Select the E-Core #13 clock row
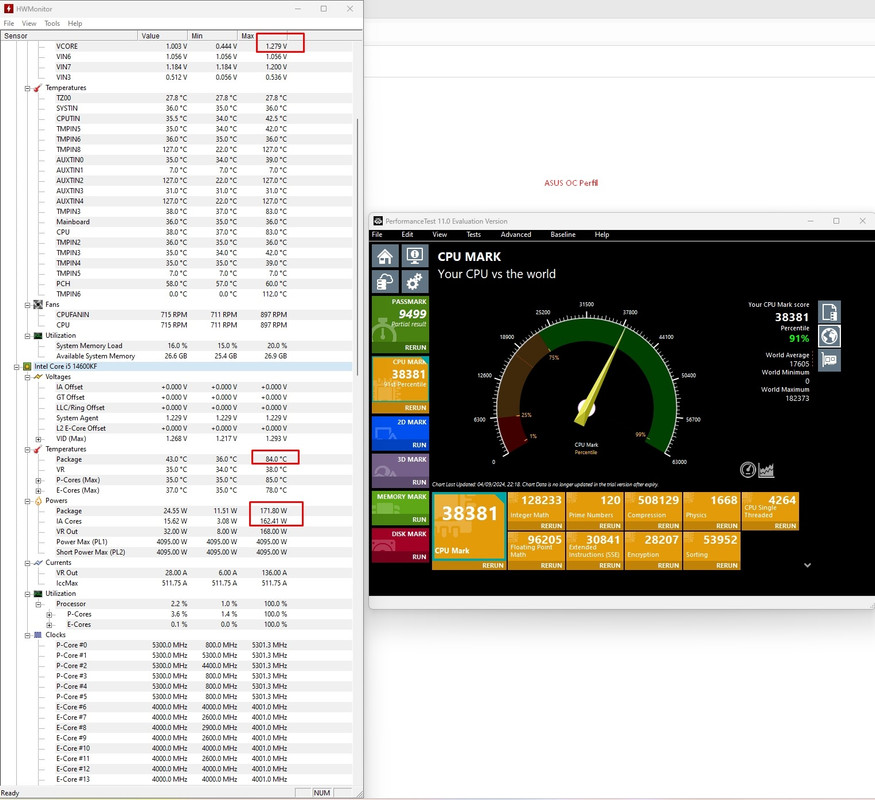This screenshot has width=875, height=800. click(176, 779)
